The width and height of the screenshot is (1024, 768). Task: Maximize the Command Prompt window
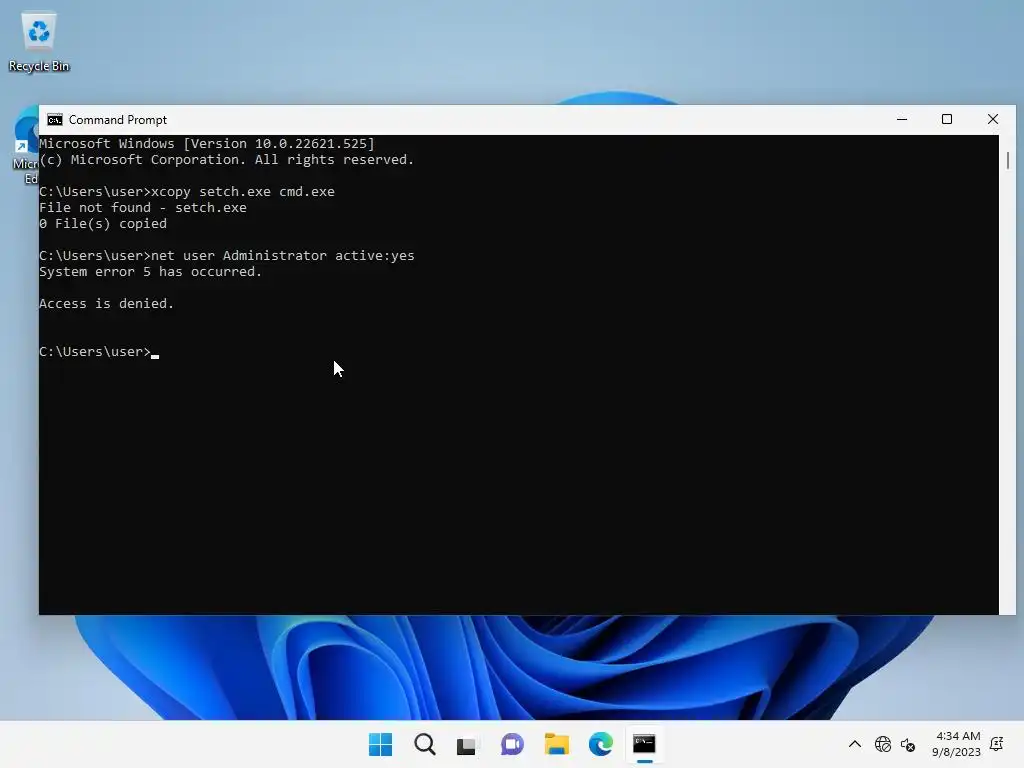947,120
